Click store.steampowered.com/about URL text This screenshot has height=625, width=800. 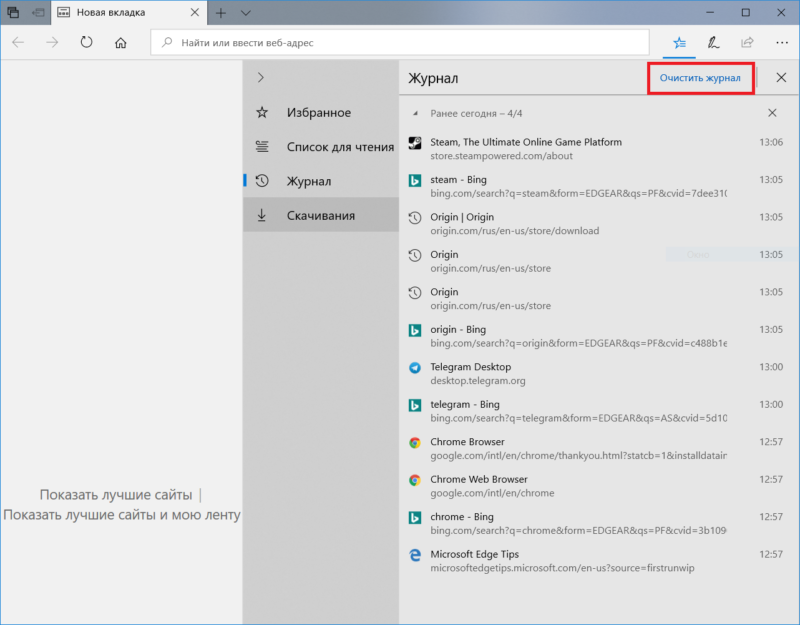[x=501, y=156]
